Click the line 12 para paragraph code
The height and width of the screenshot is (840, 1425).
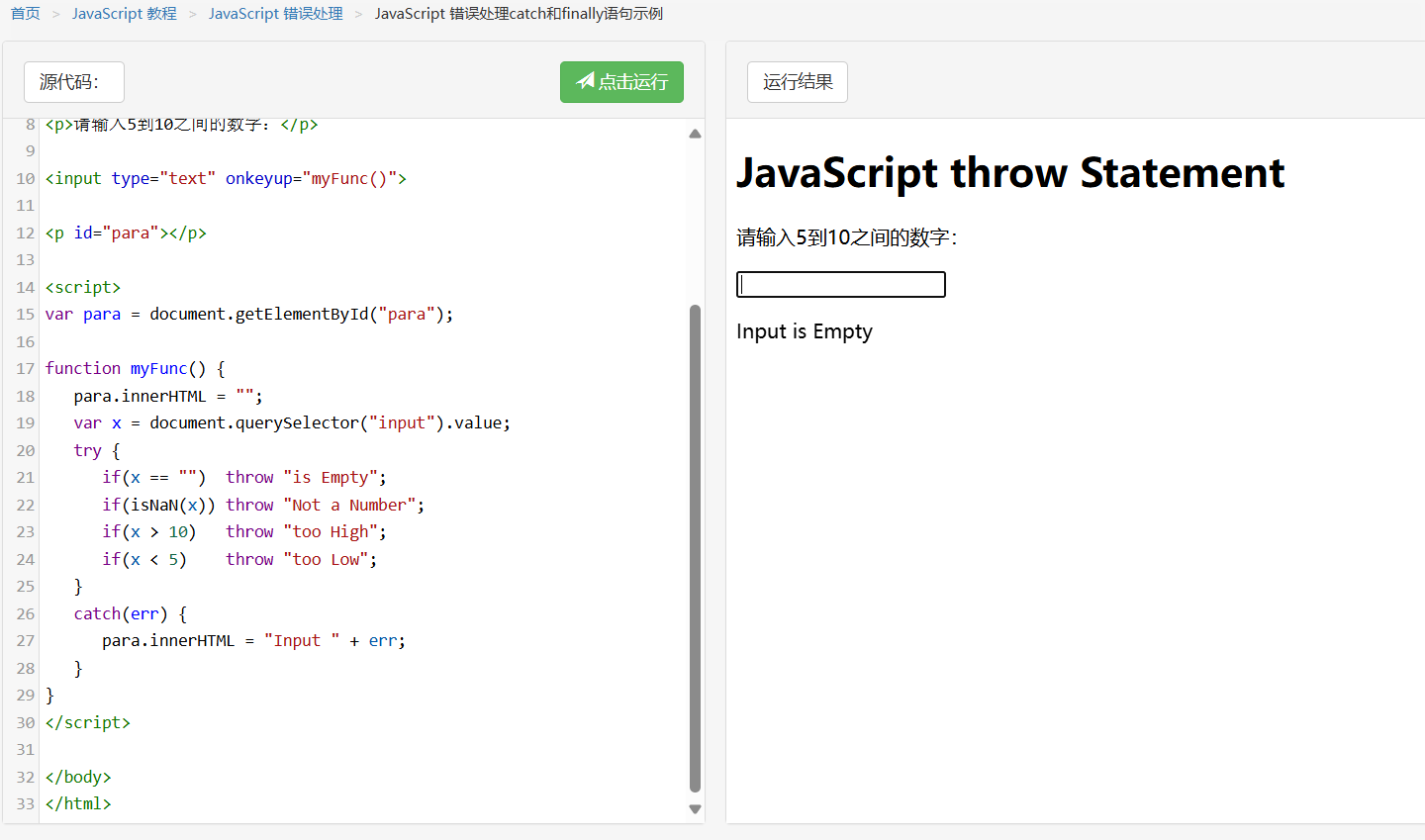click(126, 233)
